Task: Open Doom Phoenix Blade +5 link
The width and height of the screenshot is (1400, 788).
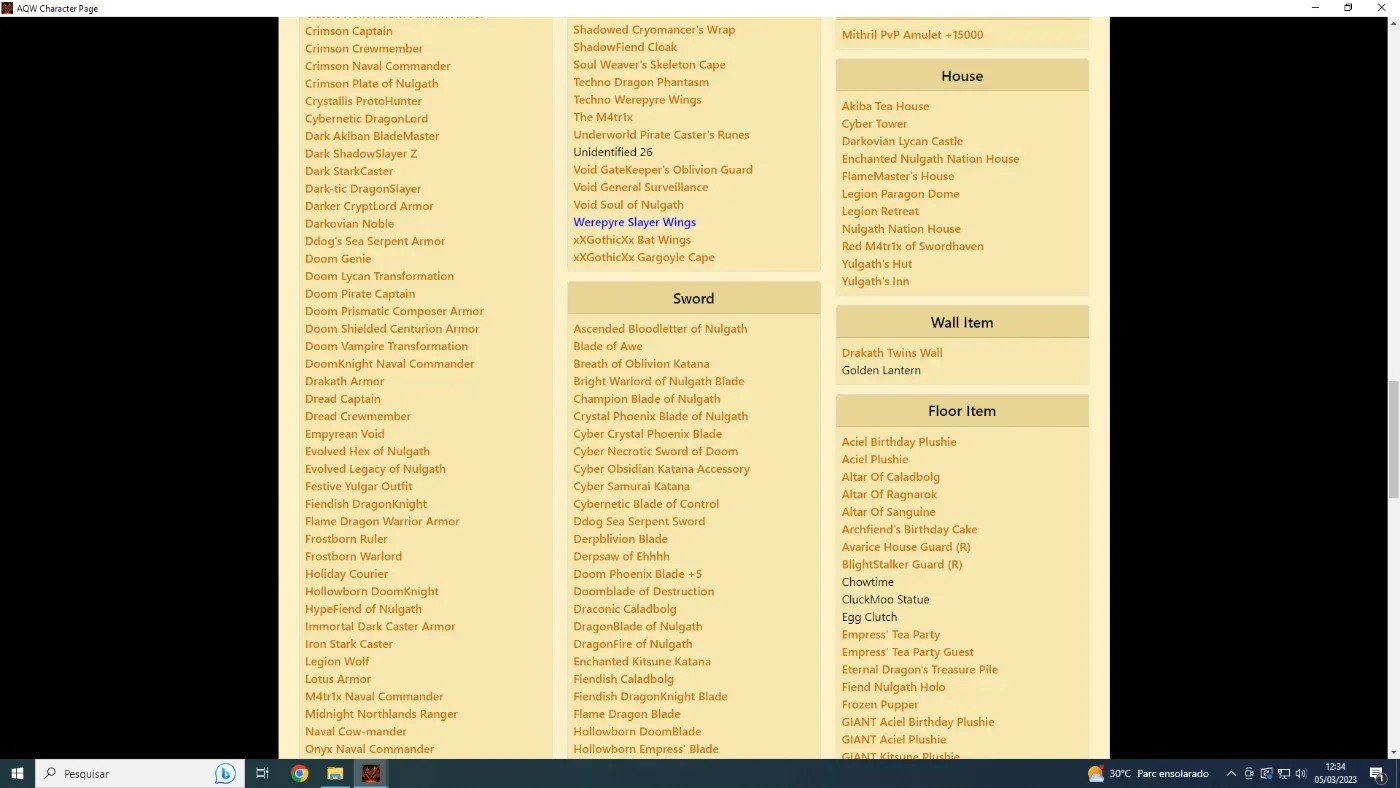Action: tap(637, 574)
